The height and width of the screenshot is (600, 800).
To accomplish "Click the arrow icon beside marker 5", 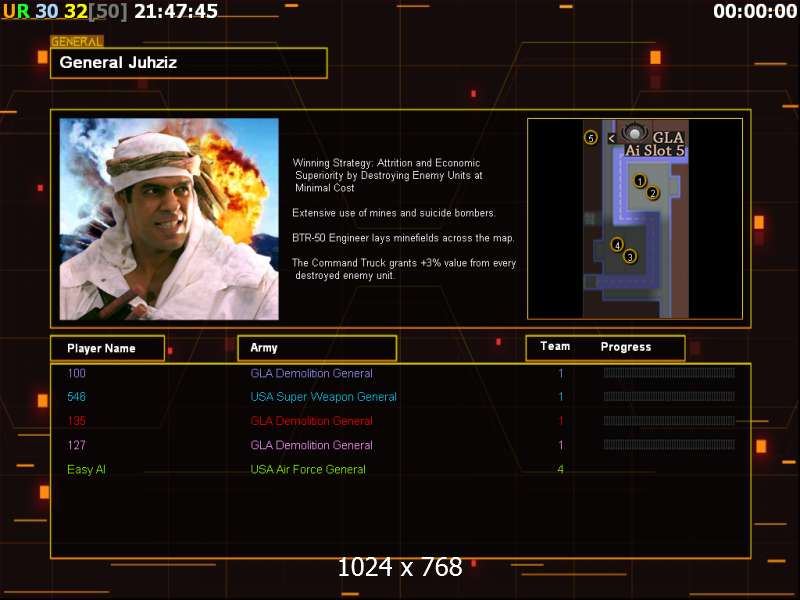I will (612, 138).
